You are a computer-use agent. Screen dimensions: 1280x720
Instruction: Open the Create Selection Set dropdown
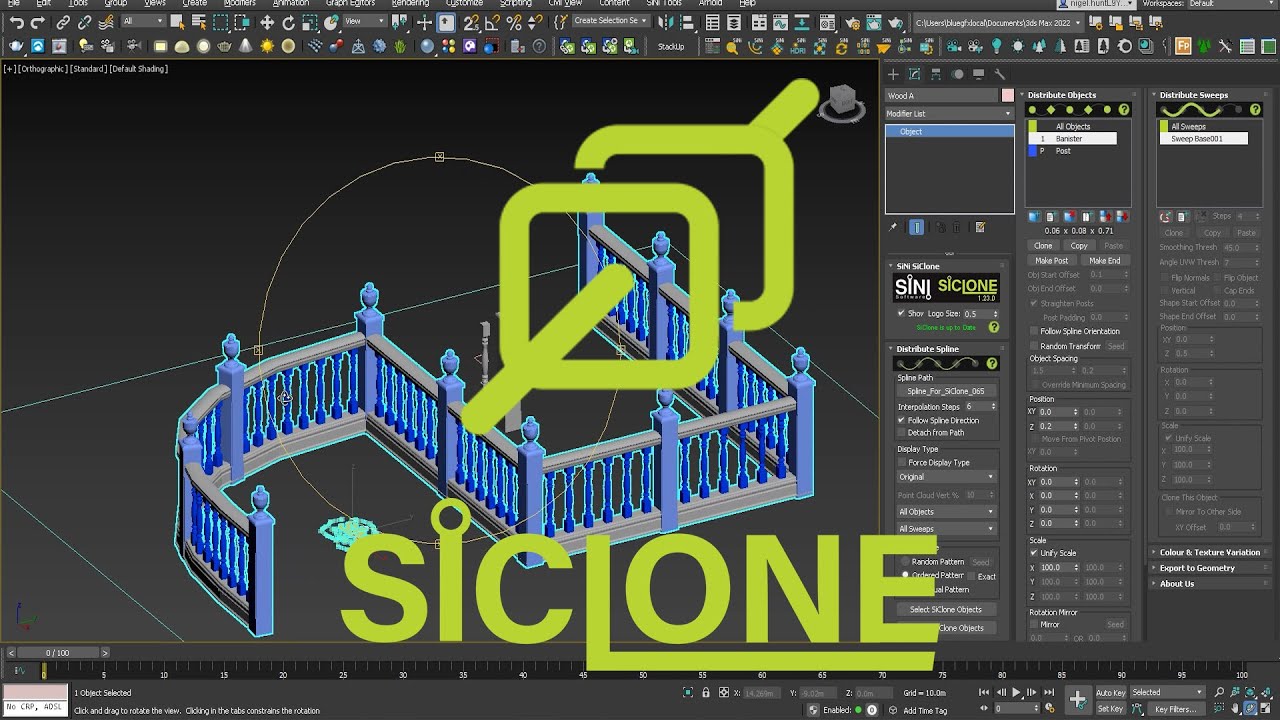tap(611, 21)
